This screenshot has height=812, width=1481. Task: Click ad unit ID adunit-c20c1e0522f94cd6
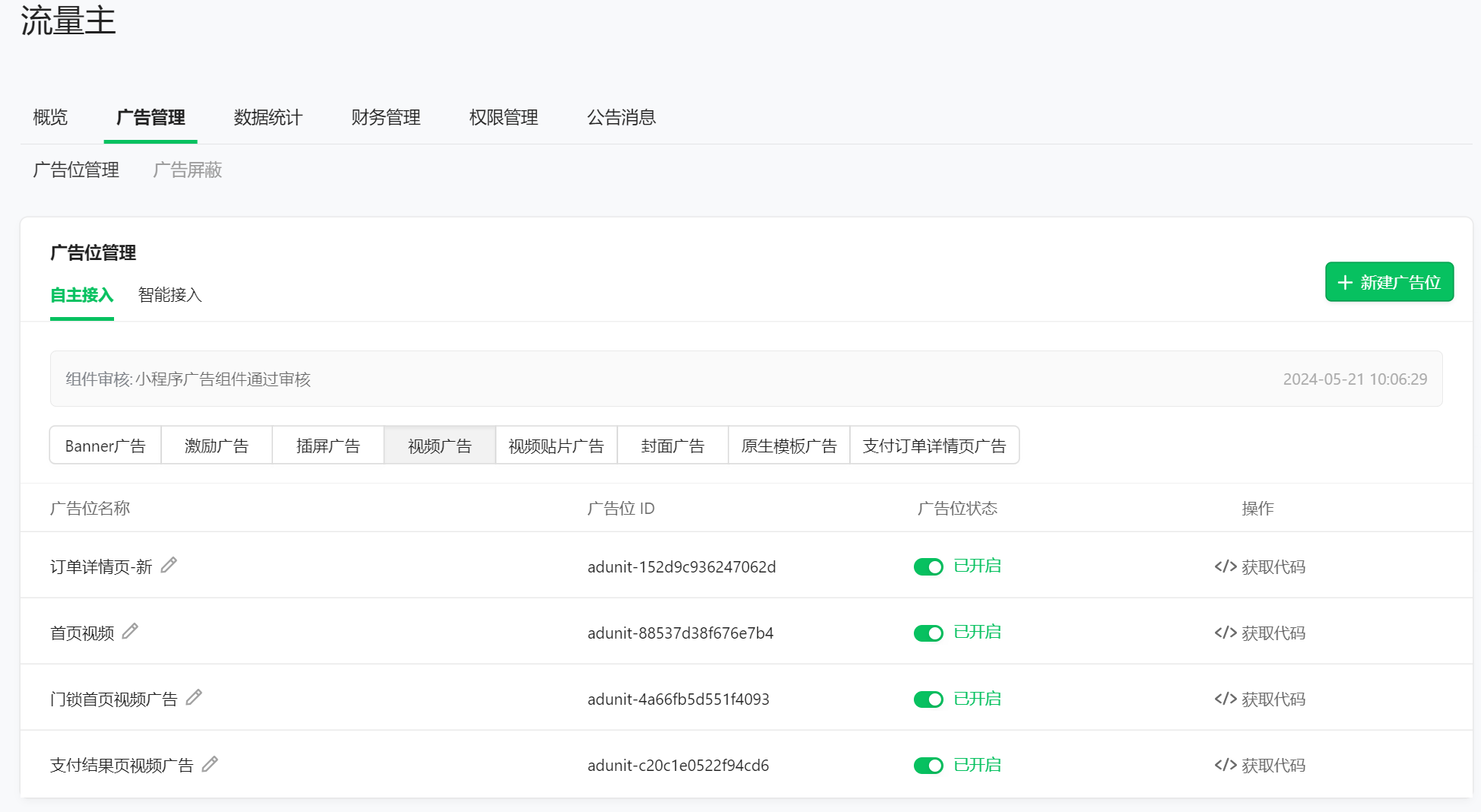pos(678,765)
